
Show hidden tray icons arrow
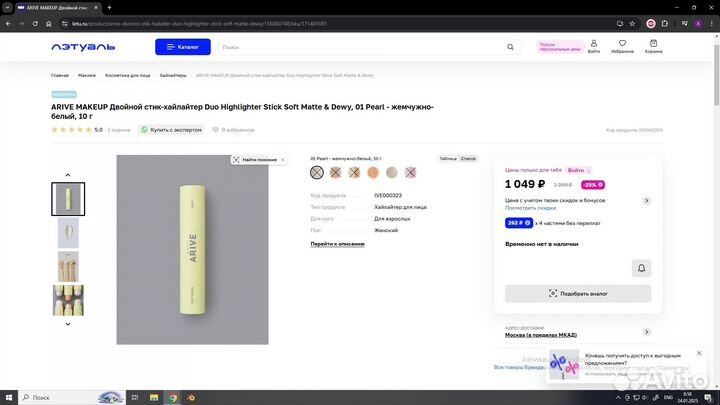tap(618, 397)
